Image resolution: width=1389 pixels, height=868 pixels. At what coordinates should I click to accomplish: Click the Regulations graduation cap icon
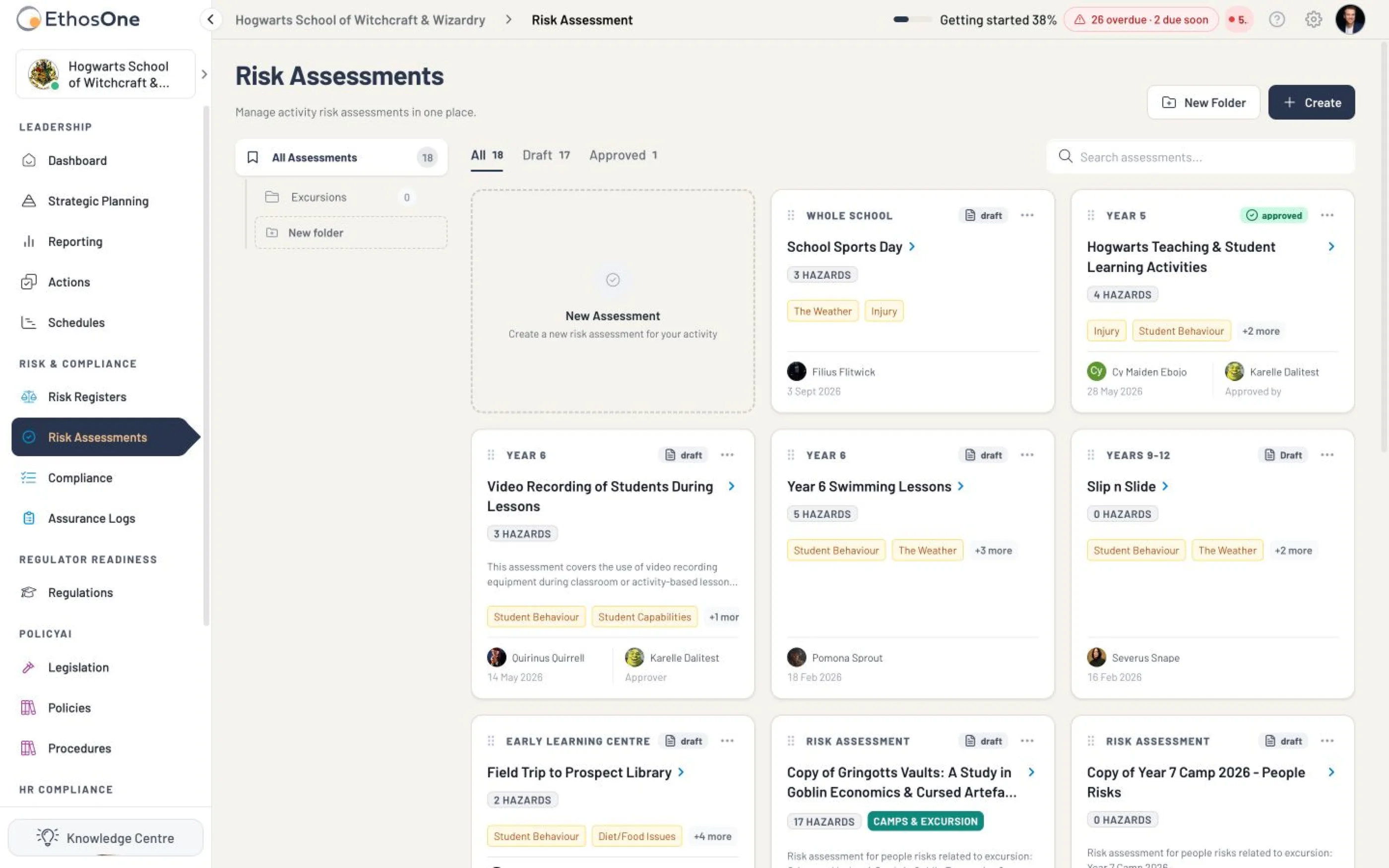(x=29, y=592)
